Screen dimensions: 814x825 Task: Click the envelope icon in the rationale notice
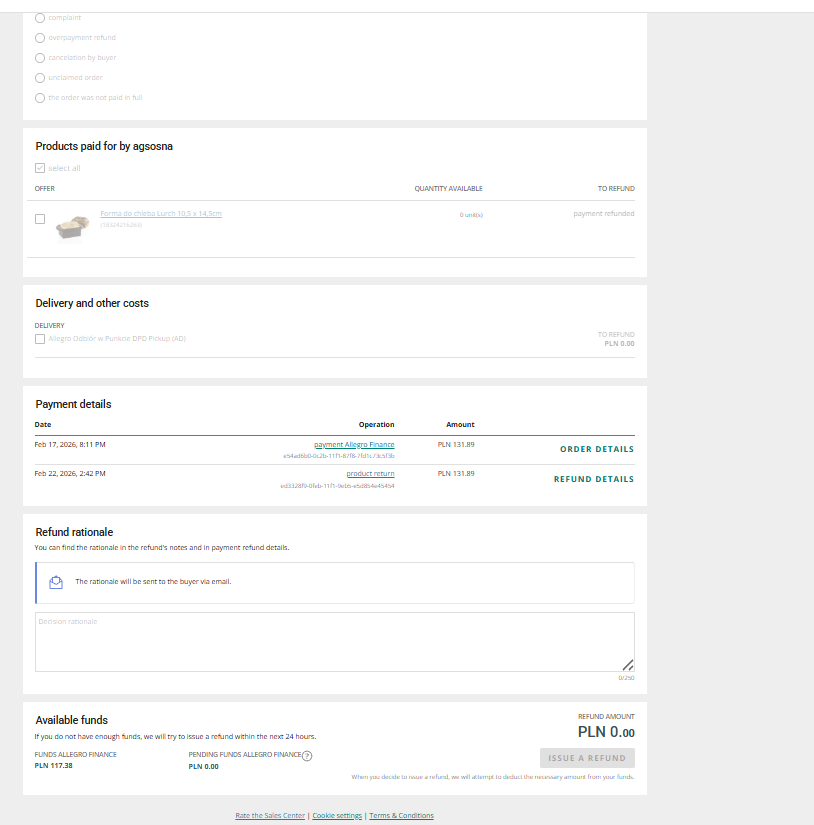pyautogui.click(x=57, y=582)
